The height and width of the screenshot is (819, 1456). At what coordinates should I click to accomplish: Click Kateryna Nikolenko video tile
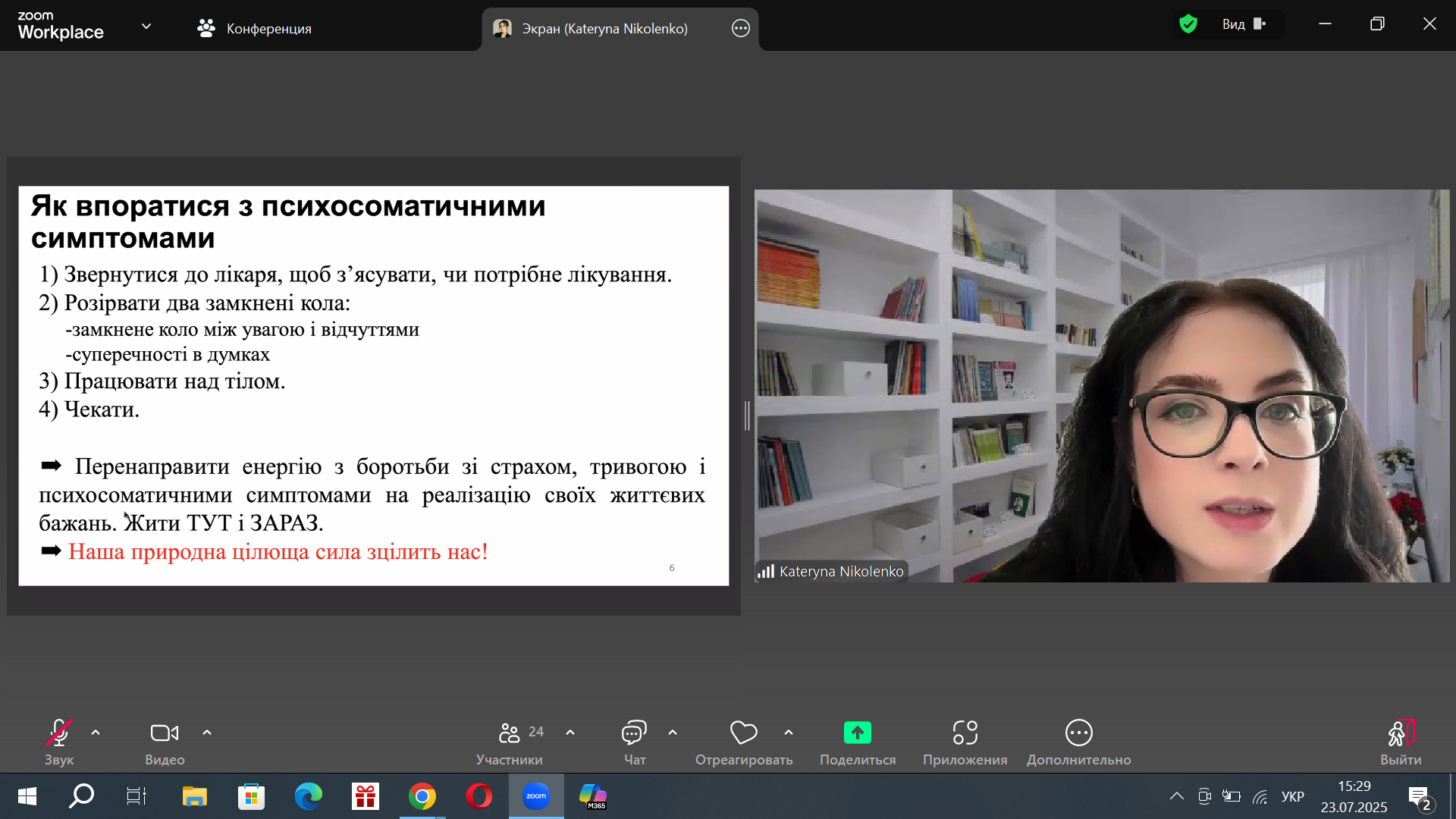(1101, 386)
